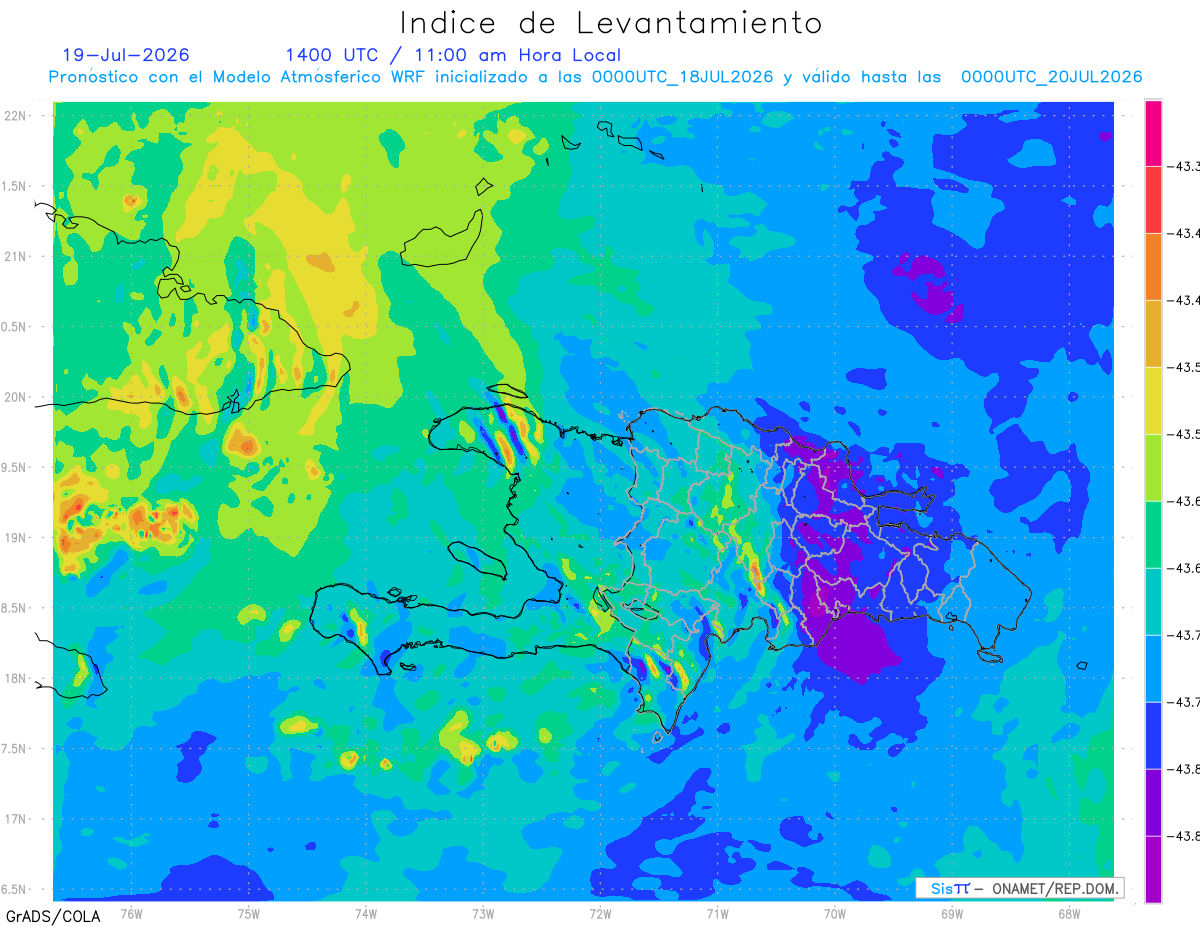1200x927 pixels.
Task: Click the magenta top segment of the color bar
Action: click(1153, 132)
